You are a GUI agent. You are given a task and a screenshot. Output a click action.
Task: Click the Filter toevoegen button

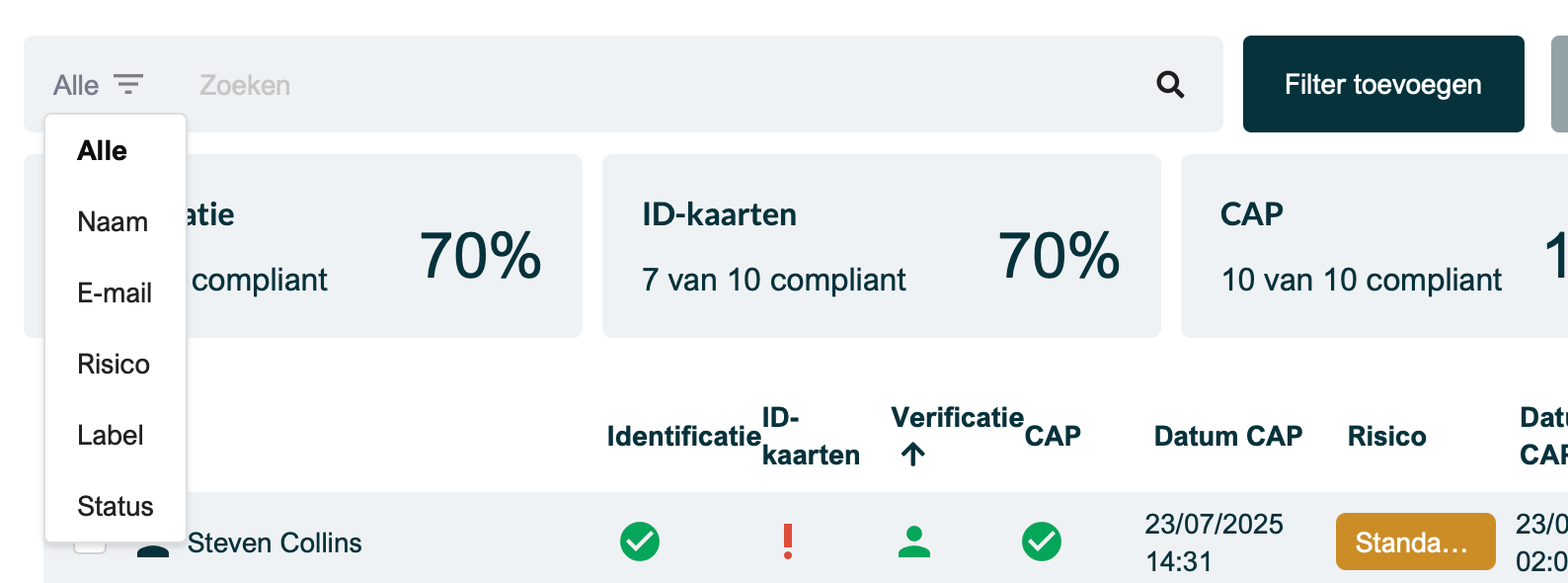point(1383,84)
